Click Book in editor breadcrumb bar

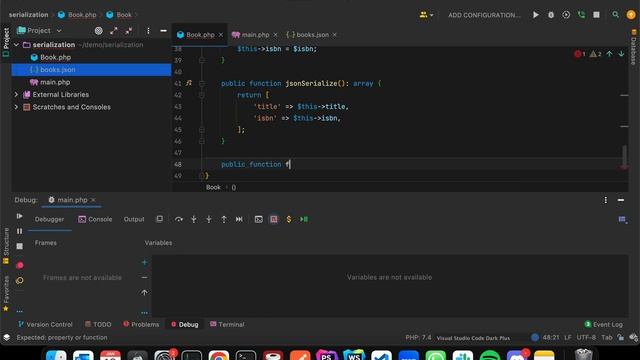click(x=213, y=187)
